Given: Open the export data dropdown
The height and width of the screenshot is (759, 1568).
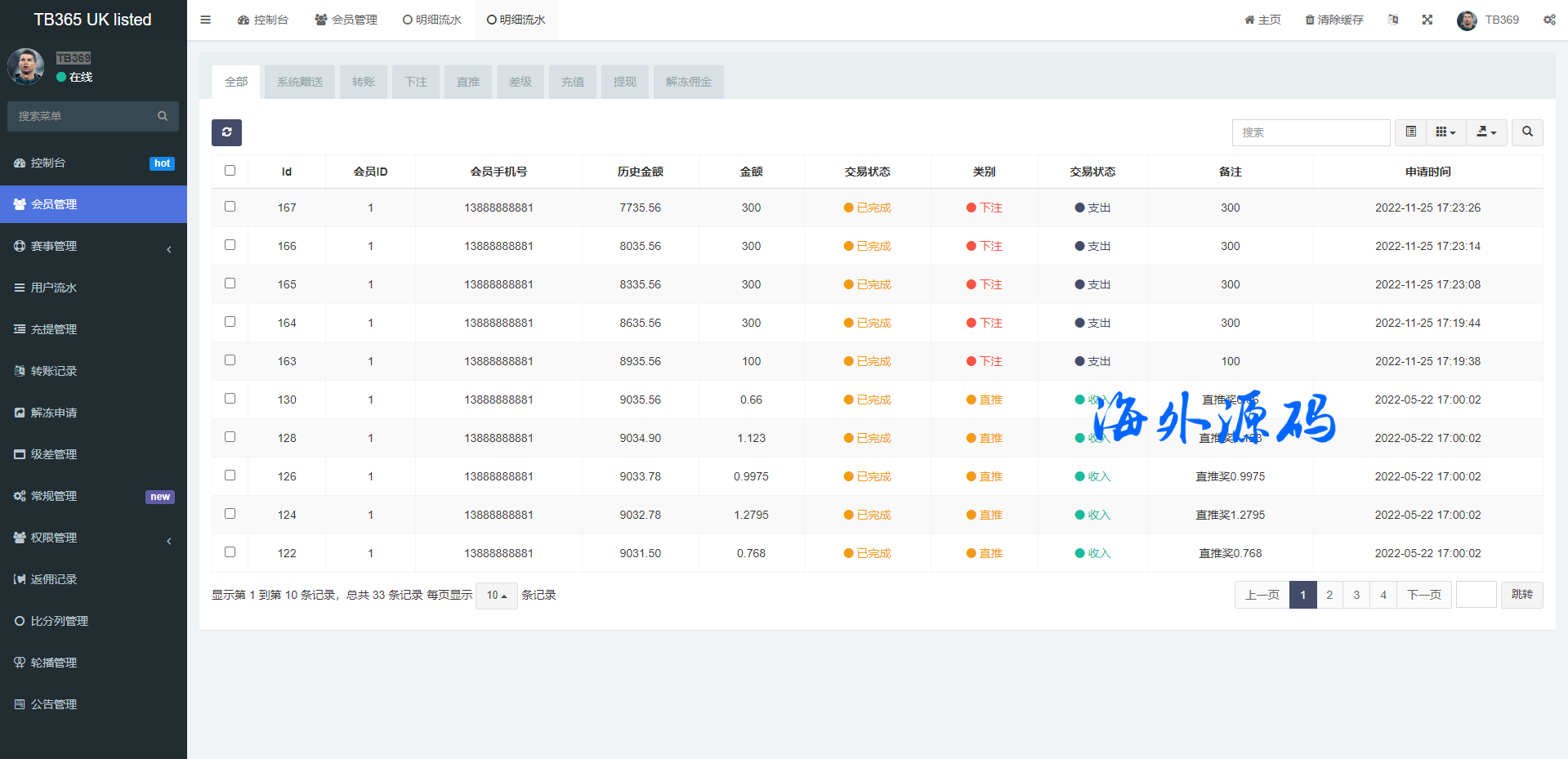Looking at the screenshot, I should (1485, 132).
